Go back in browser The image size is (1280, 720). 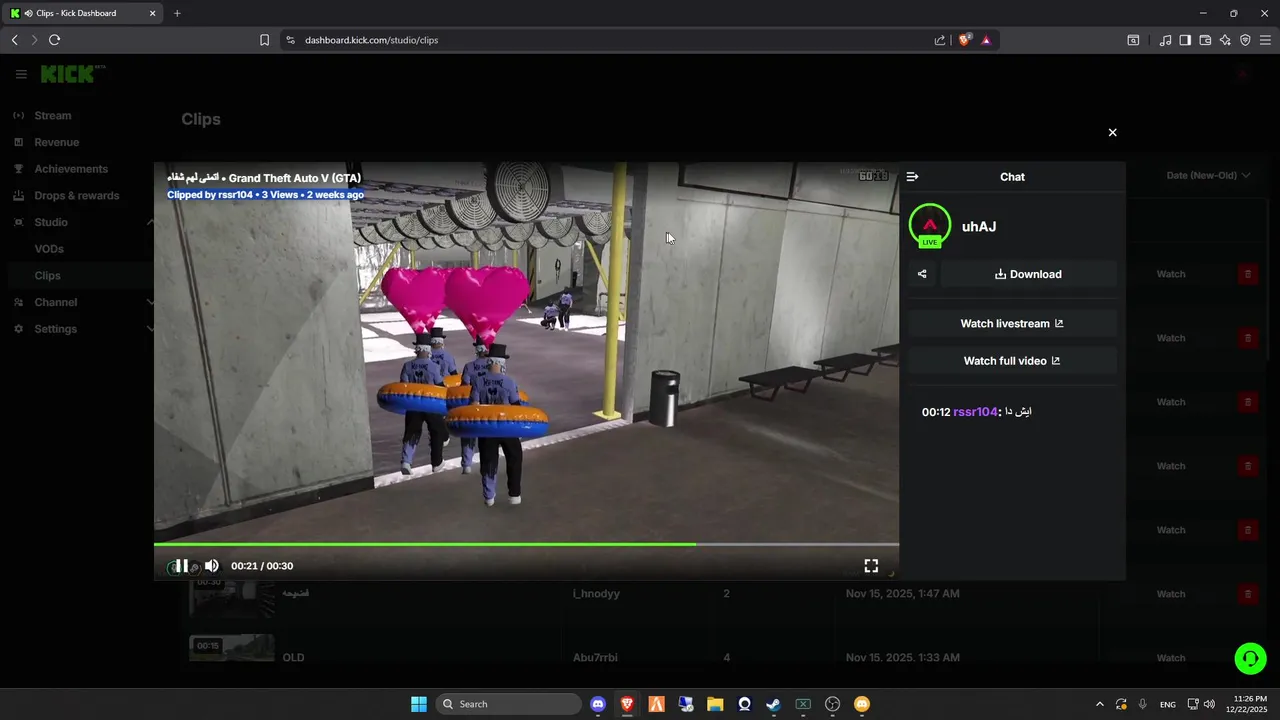click(x=14, y=40)
